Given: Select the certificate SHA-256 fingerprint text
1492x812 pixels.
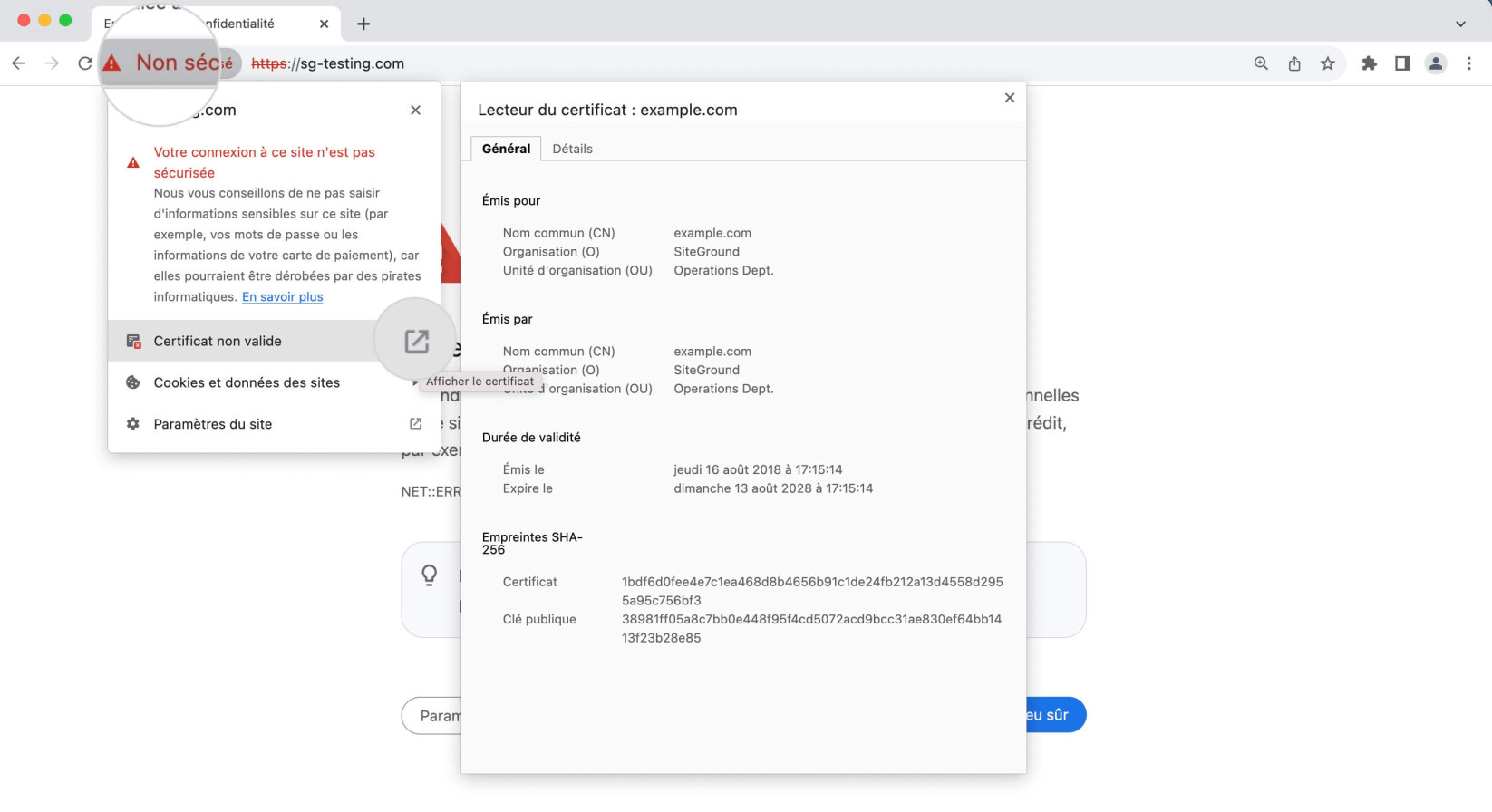Looking at the screenshot, I should coord(812,591).
